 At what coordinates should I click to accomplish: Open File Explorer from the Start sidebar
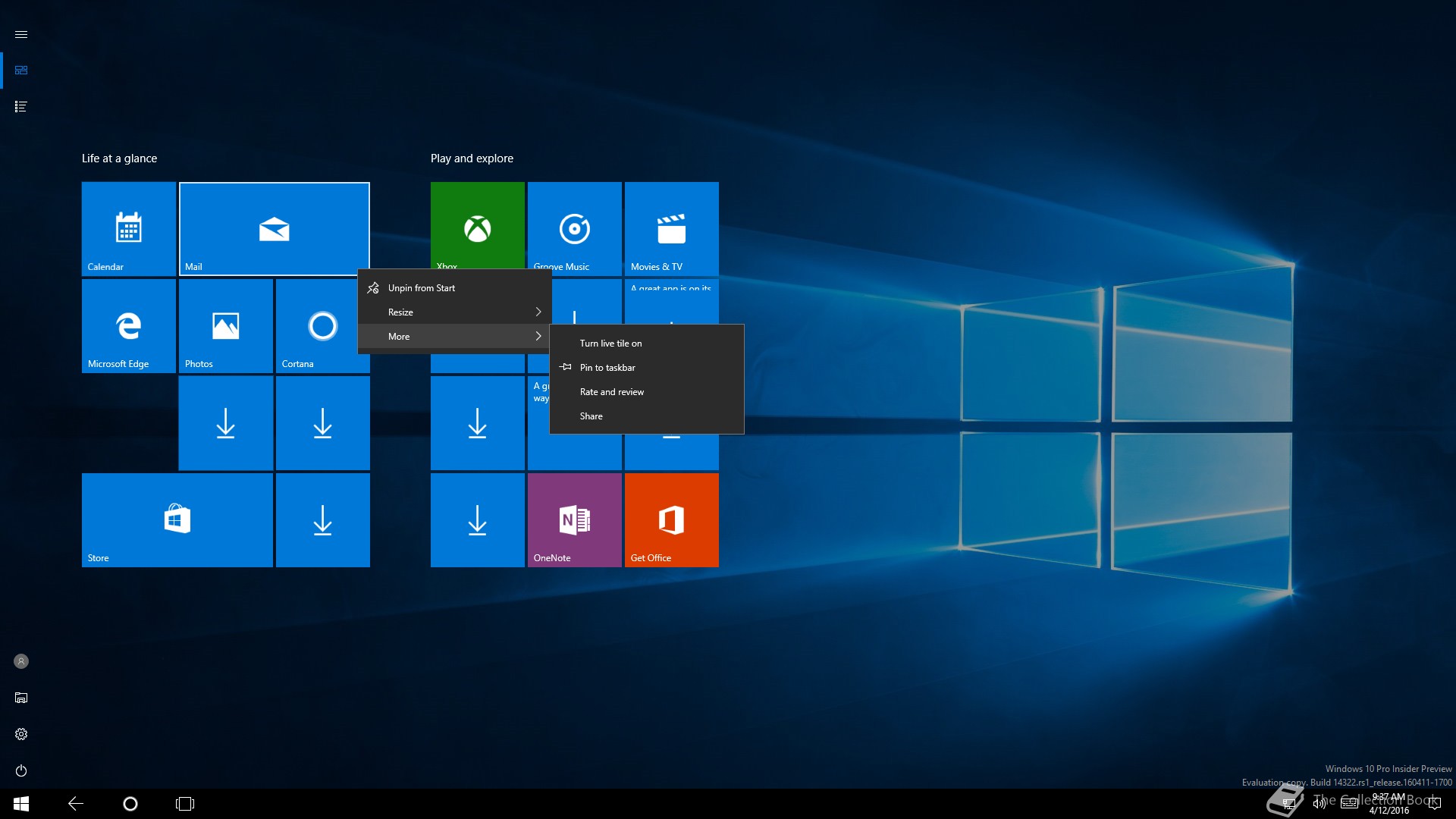(21, 698)
